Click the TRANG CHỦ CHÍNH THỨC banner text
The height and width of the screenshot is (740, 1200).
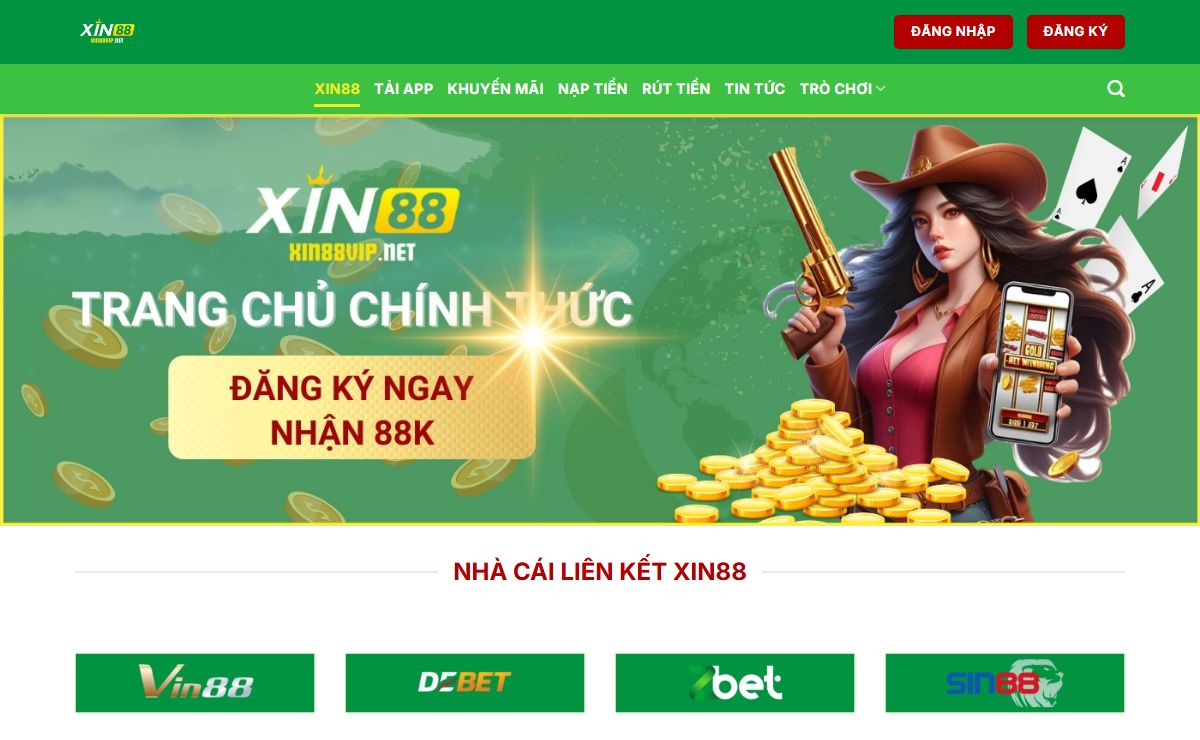click(352, 309)
